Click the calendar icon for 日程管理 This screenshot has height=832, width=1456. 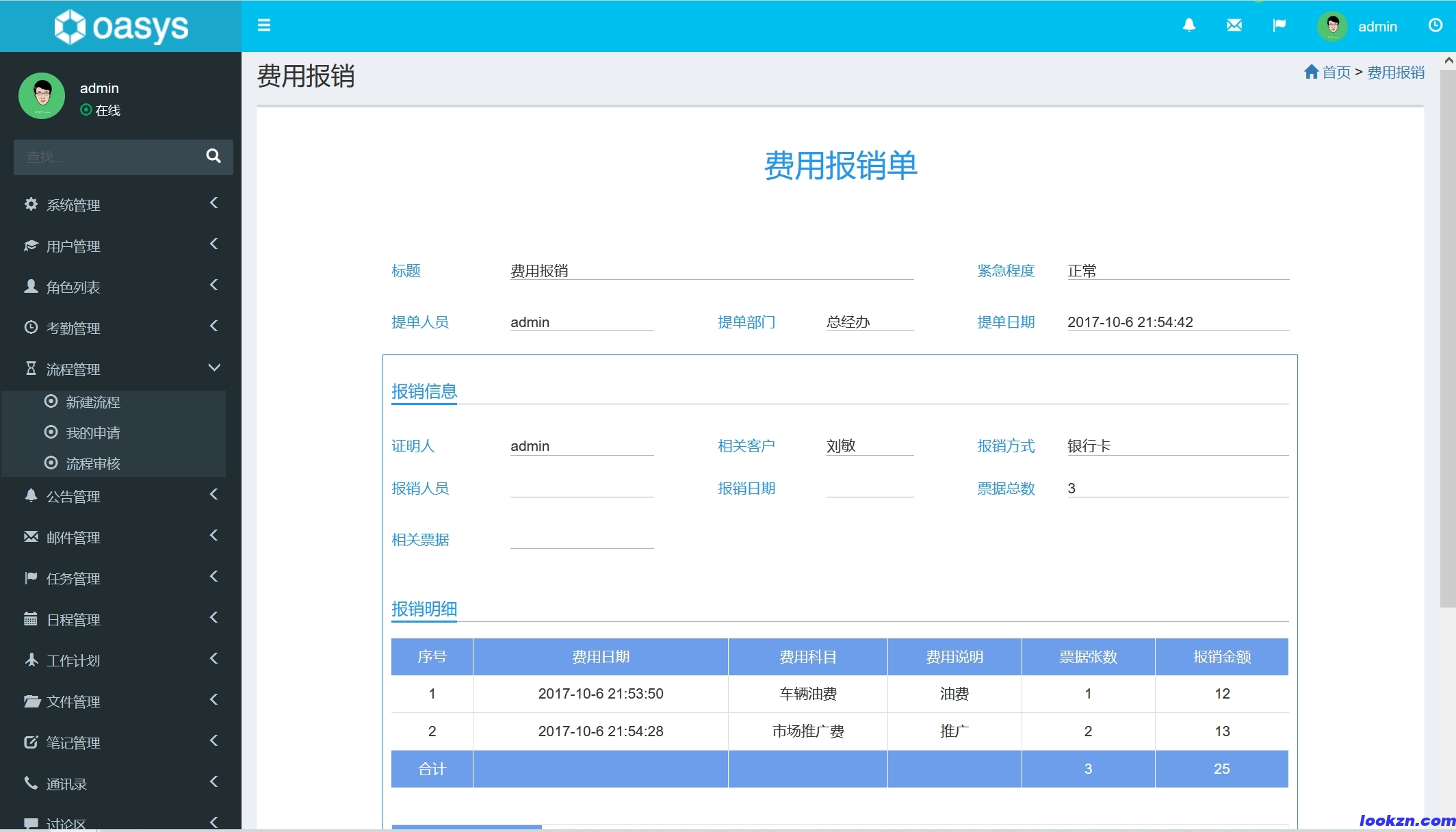pyautogui.click(x=31, y=619)
